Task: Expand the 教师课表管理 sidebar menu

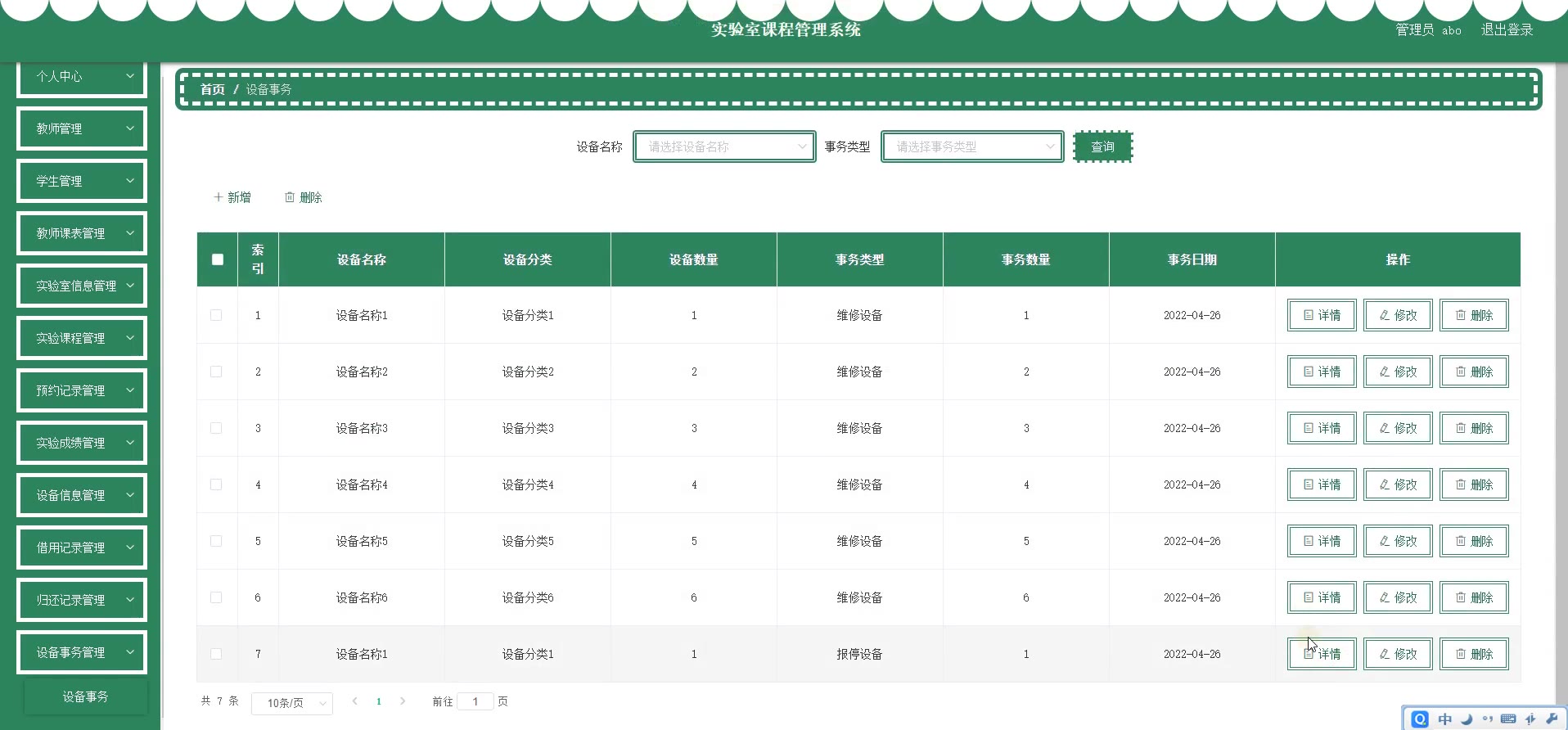Action: pyautogui.click(x=82, y=233)
